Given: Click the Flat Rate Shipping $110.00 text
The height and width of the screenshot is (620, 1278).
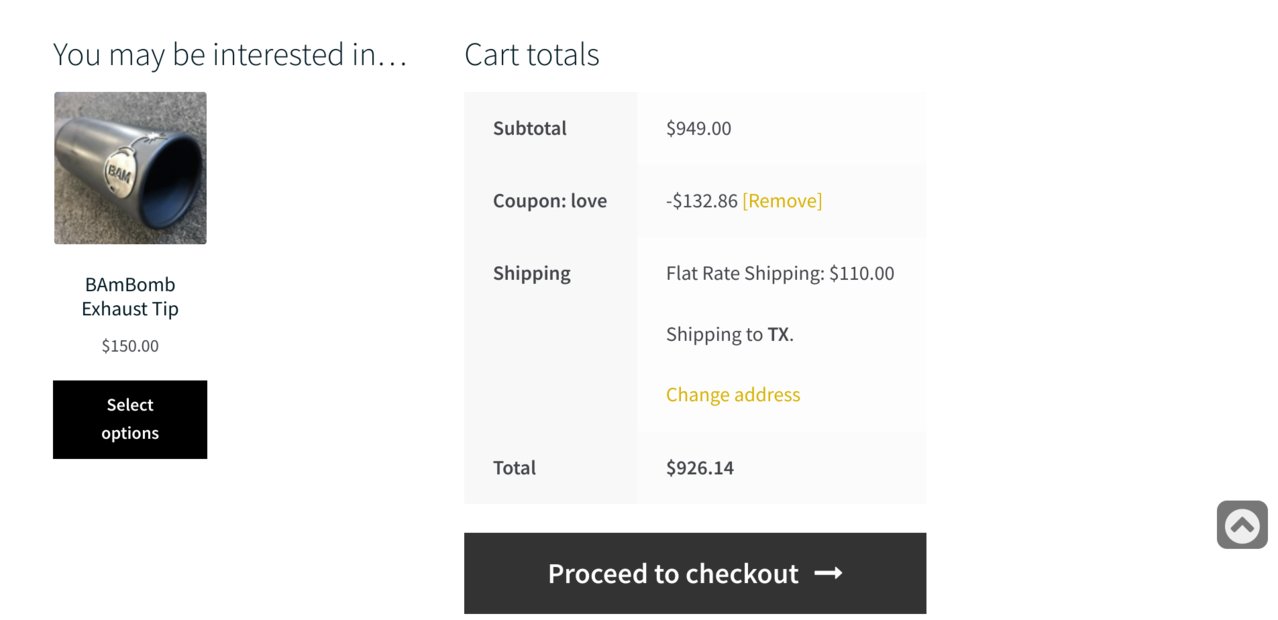Looking at the screenshot, I should [x=780, y=273].
